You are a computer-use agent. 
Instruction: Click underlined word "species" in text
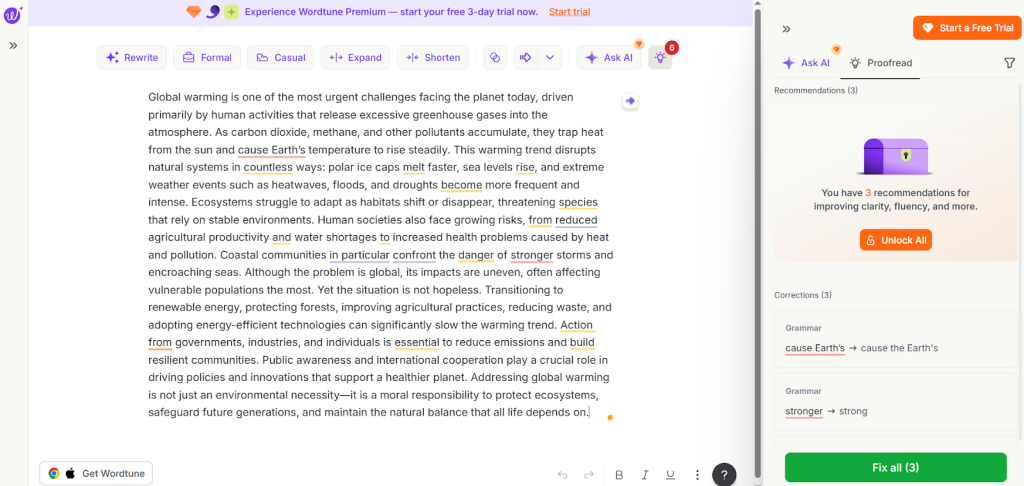(578, 202)
